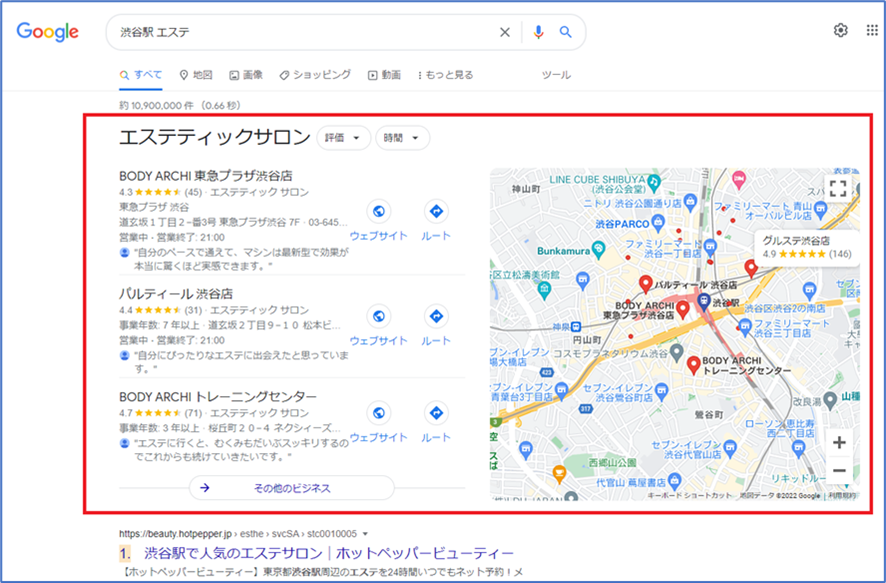The height and width of the screenshot is (583, 886).
Task: Click the 代官山 蔦屋書店 shopping marker
Action: point(674,481)
